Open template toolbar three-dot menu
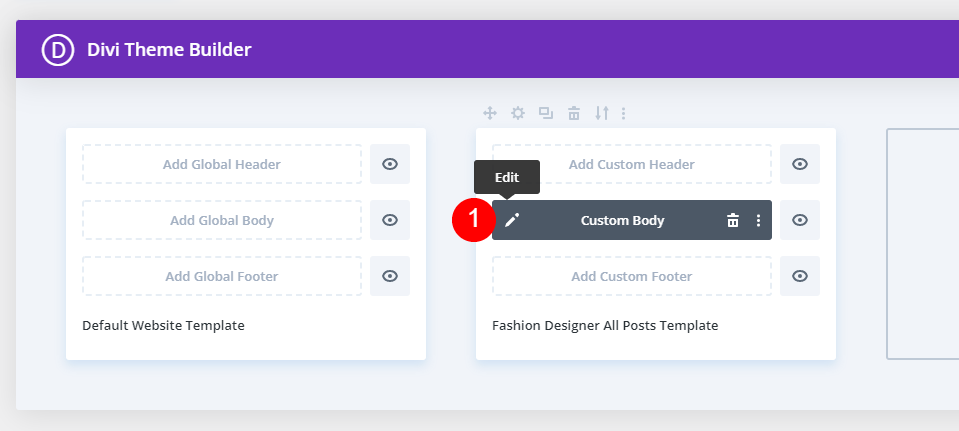 (x=623, y=113)
